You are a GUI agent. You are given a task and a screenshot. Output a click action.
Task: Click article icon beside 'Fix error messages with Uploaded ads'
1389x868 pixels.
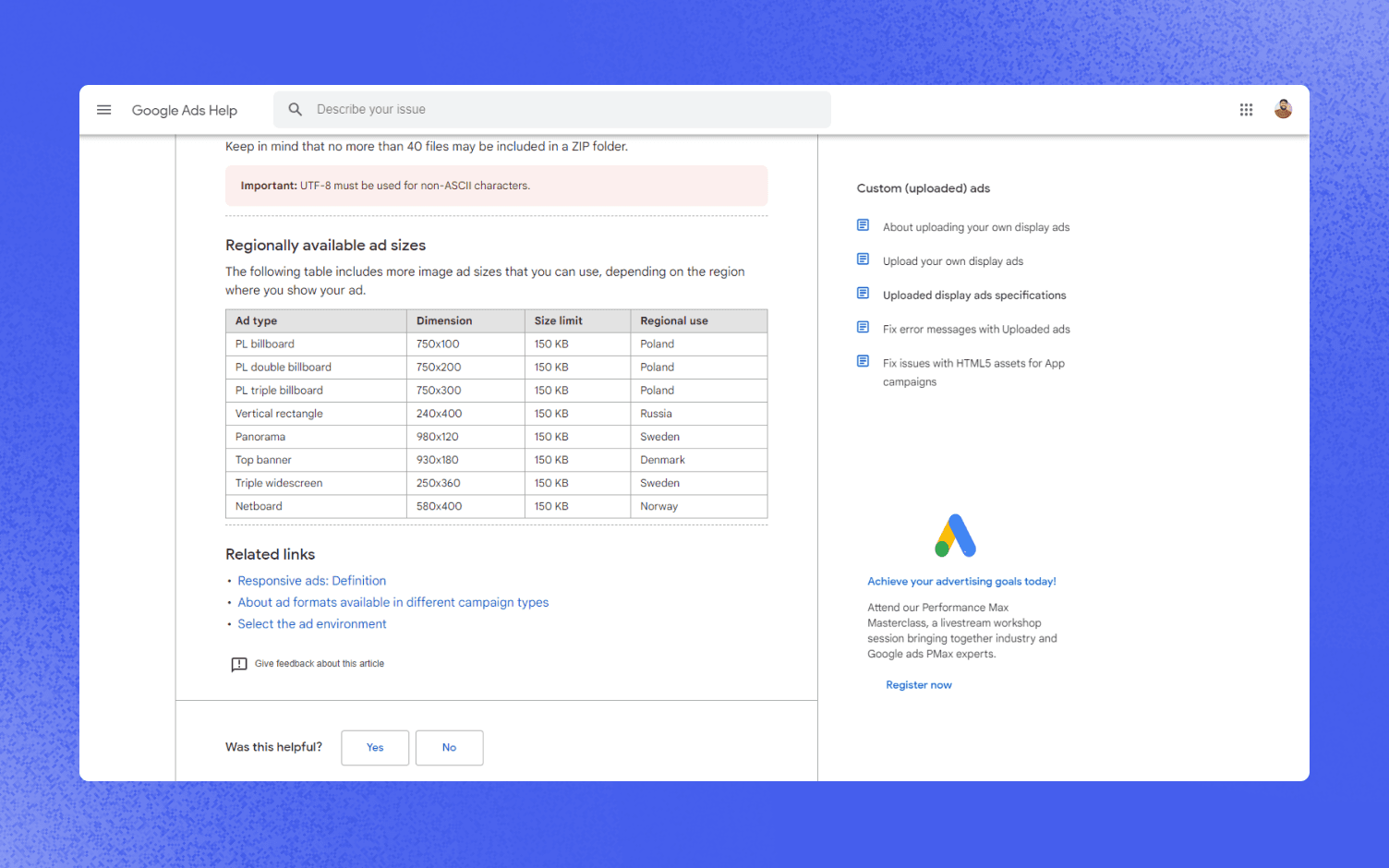(x=863, y=328)
